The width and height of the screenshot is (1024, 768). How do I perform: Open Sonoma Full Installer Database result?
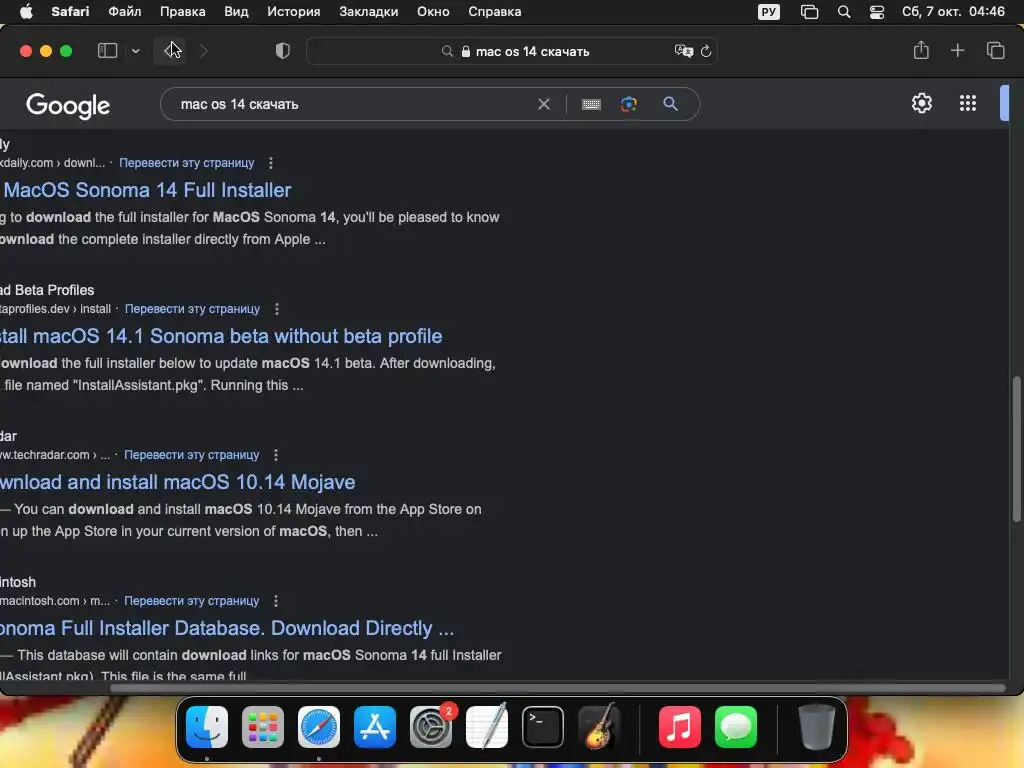tap(227, 628)
